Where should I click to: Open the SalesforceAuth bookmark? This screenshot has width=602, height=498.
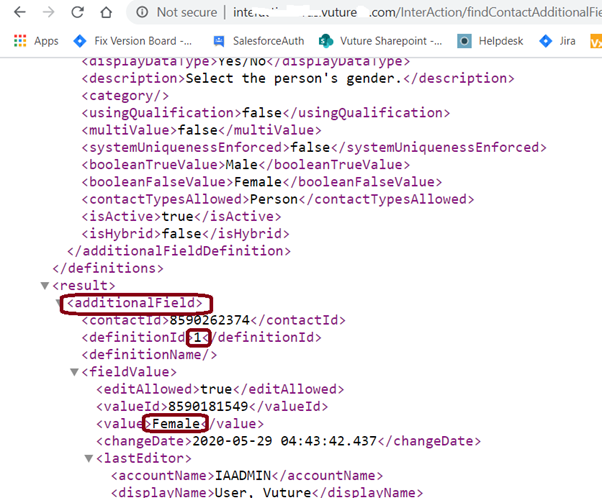coord(259,41)
